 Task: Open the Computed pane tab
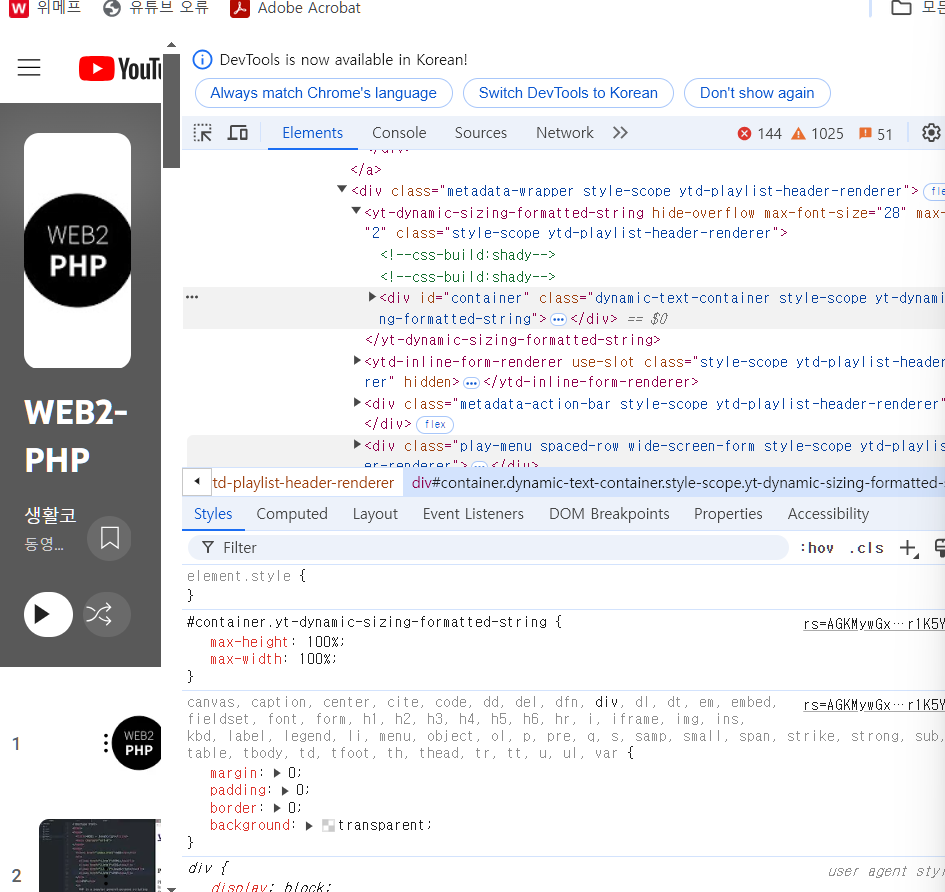(x=292, y=514)
